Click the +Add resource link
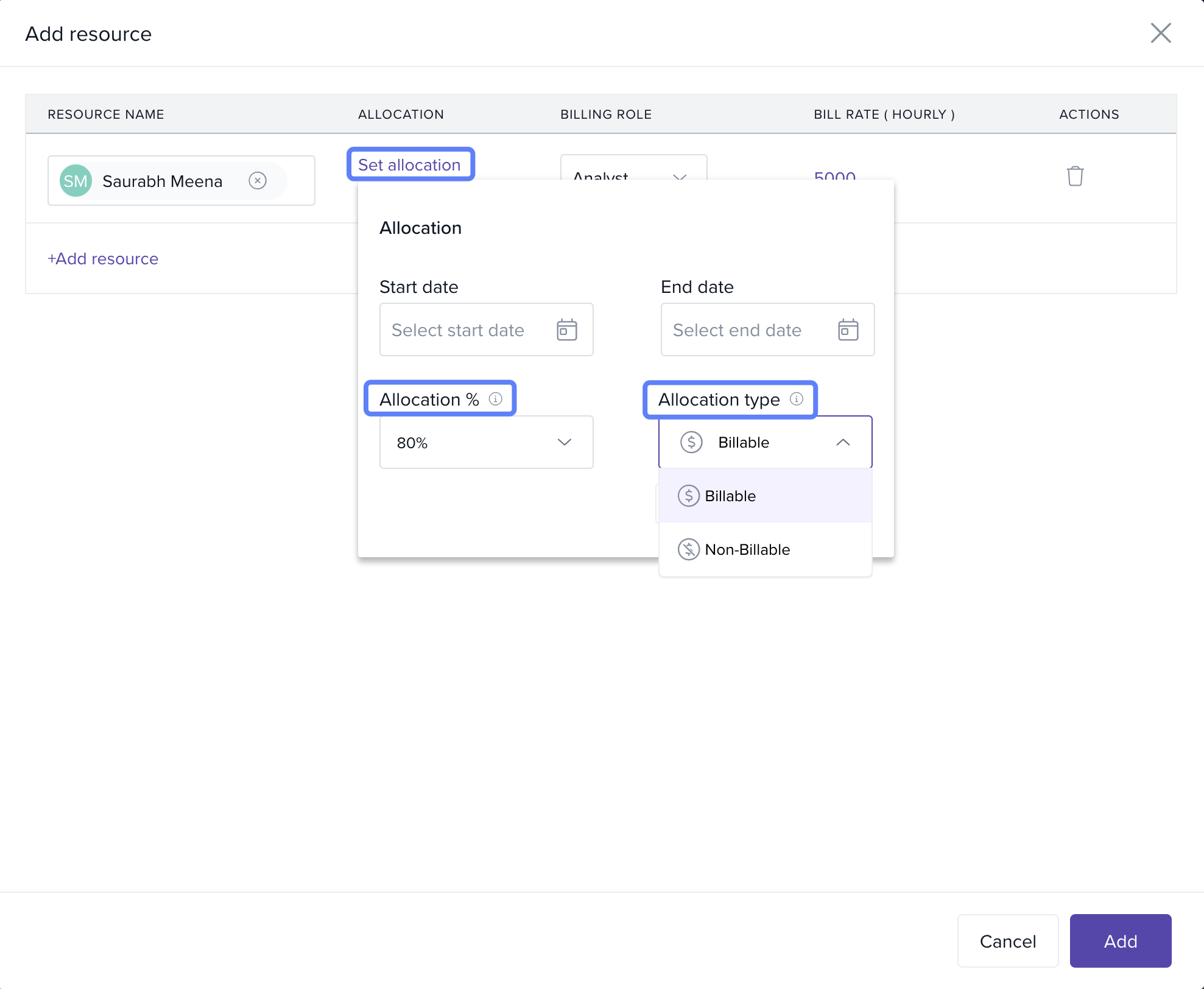Image resolution: width=1204 pixels, height=989 pixels. pos(103,259)
